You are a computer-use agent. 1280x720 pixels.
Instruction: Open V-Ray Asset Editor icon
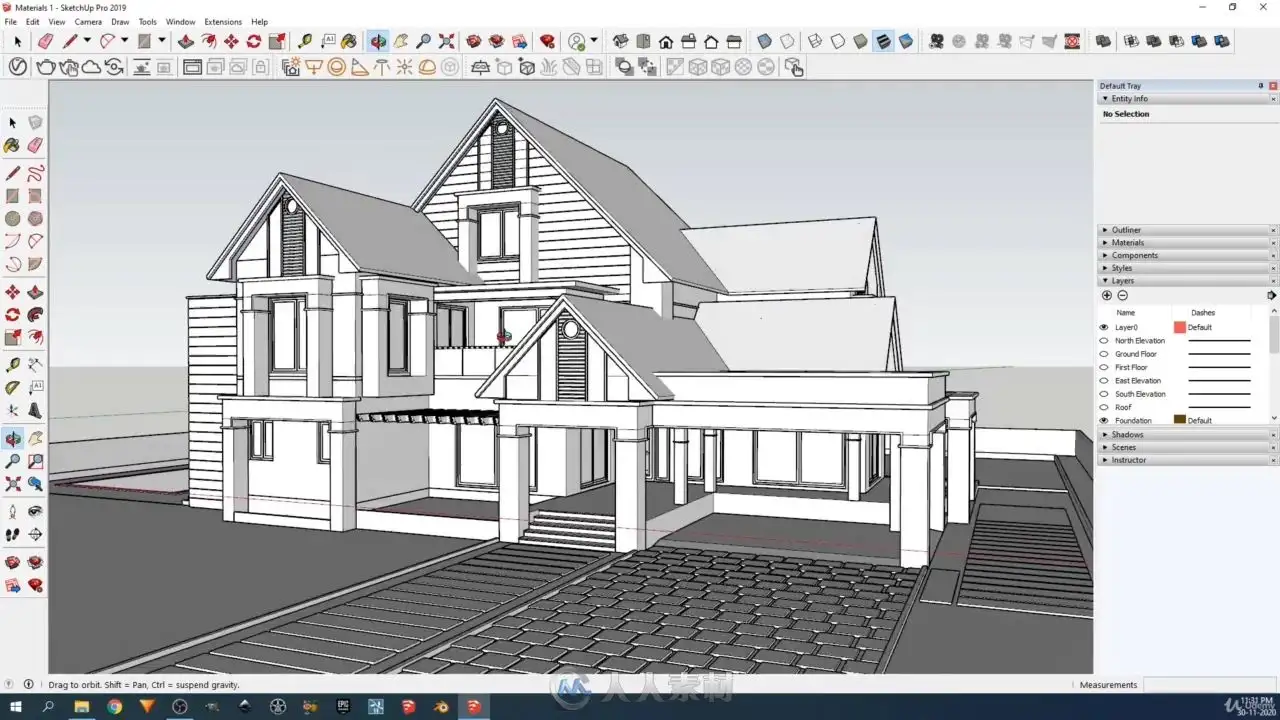point(18,67)
